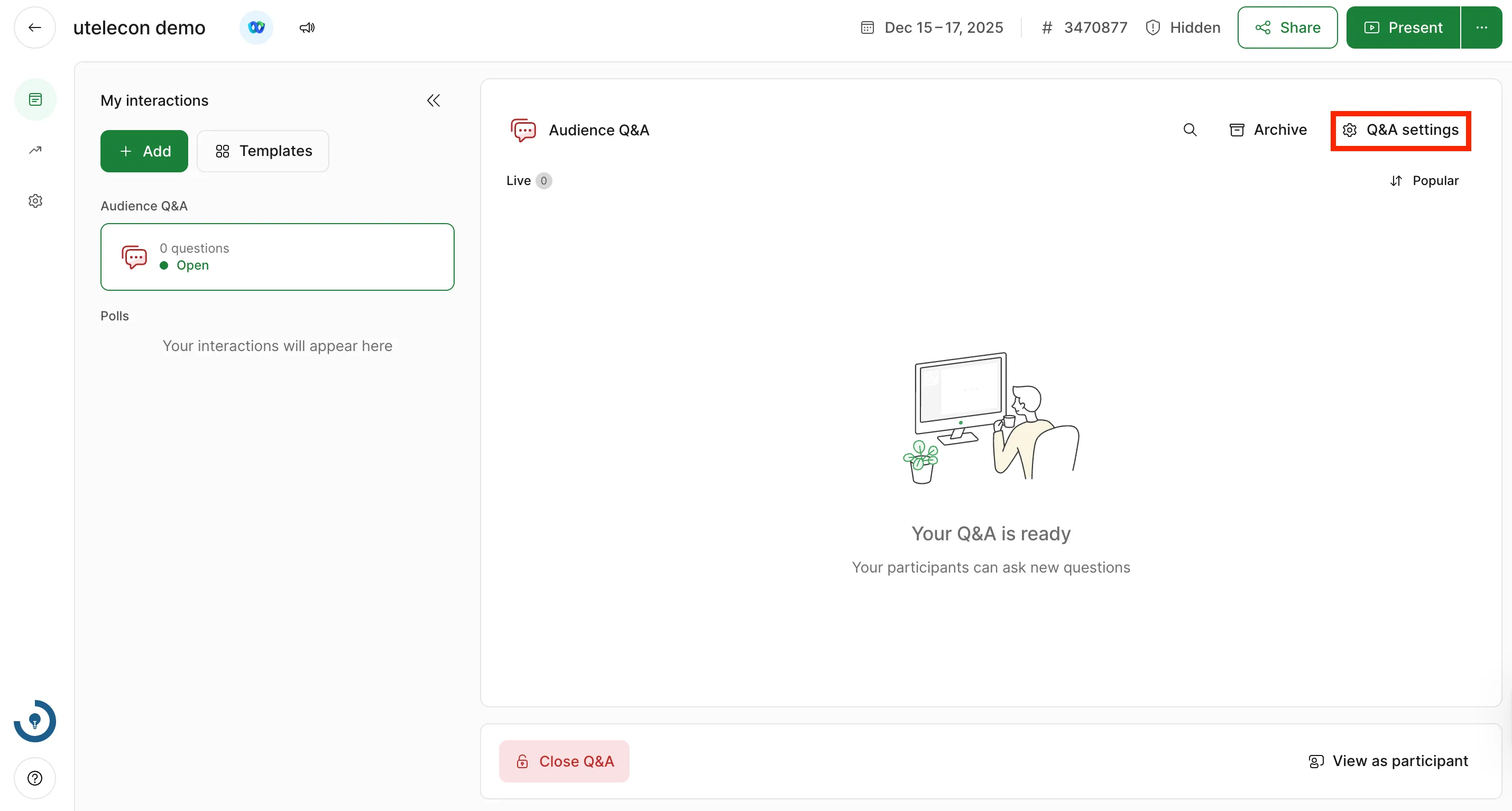Close the Q&A session
The width and height of the screenshot is (1512, 811).
(564, 761)
